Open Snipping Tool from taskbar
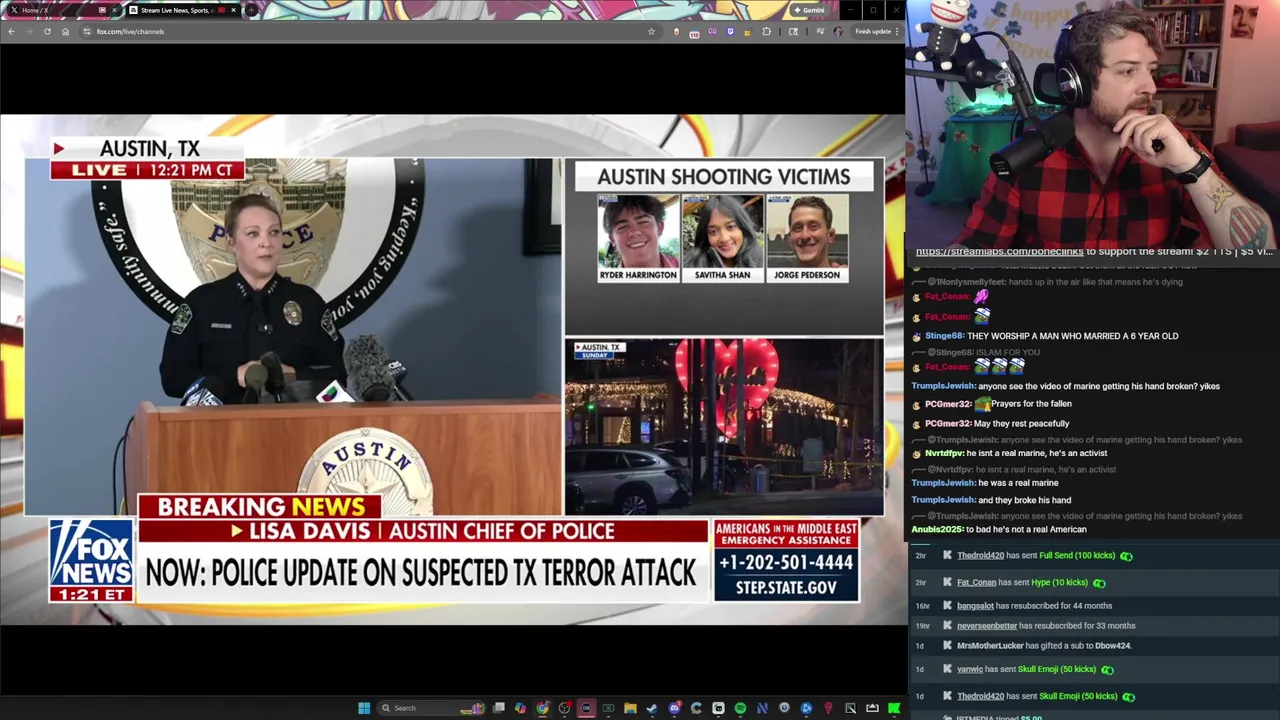 pos(851,708)
